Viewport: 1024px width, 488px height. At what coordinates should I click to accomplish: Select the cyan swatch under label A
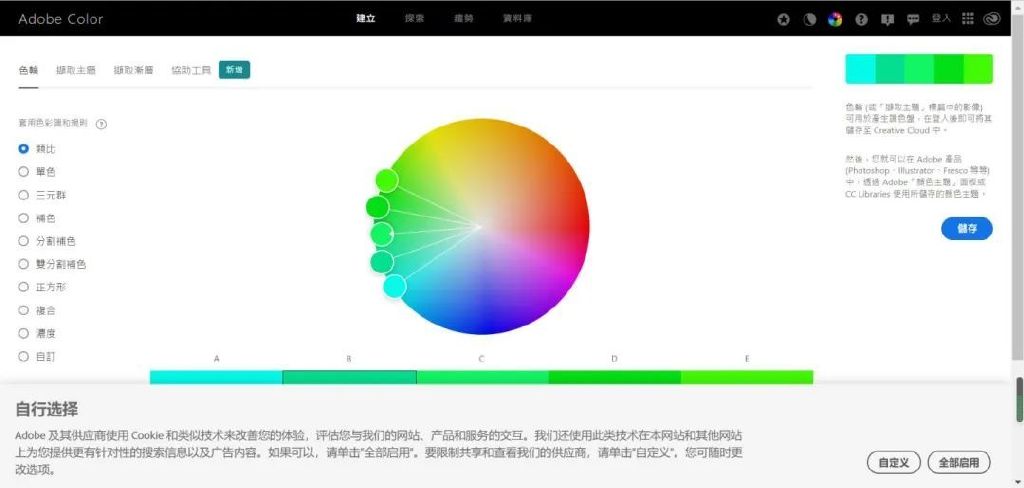click(x=216, y=377)
